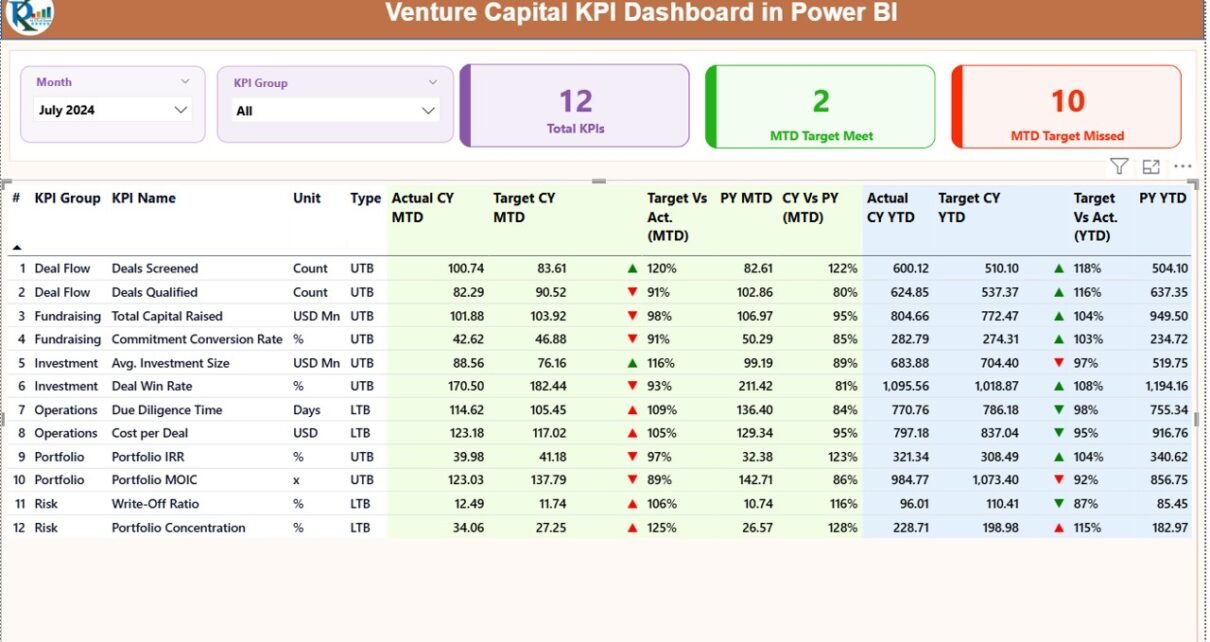Open the More options ellipsis menu

[1183, 167]
